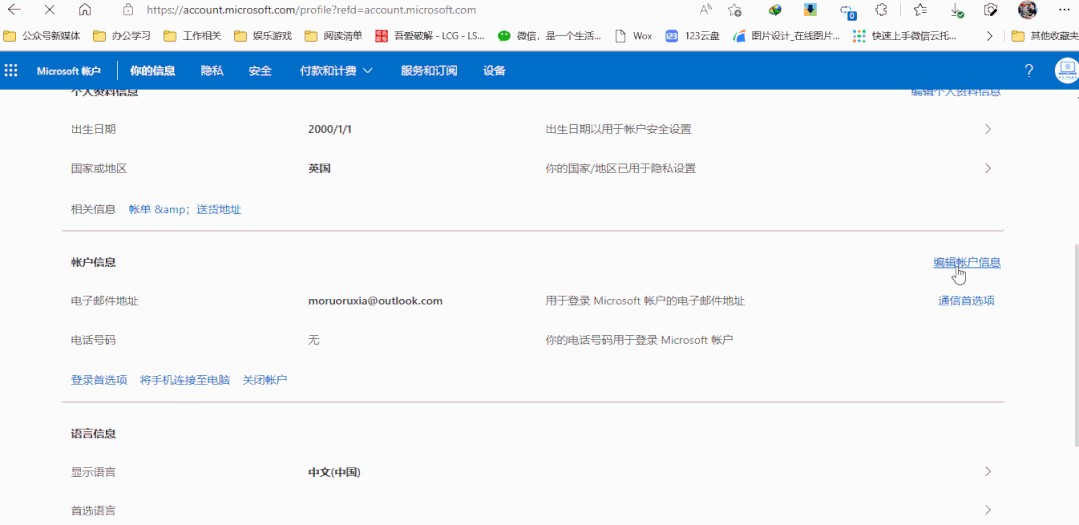Stop page loading with X icon
This screenshot has width=1079, height=525.
(x=49, y=10)
